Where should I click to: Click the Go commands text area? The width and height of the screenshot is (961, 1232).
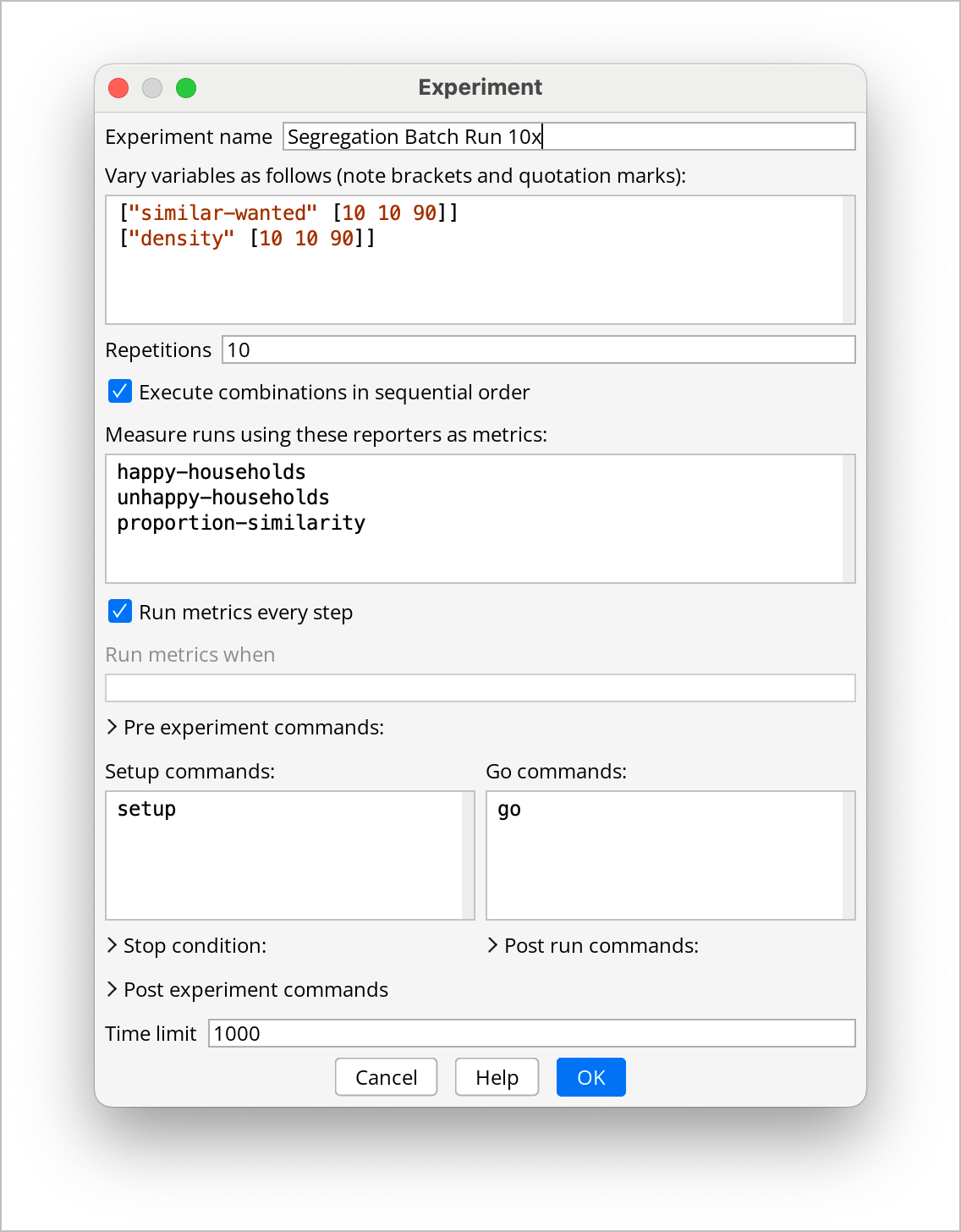pyautogui.click(x=664, y=863)
